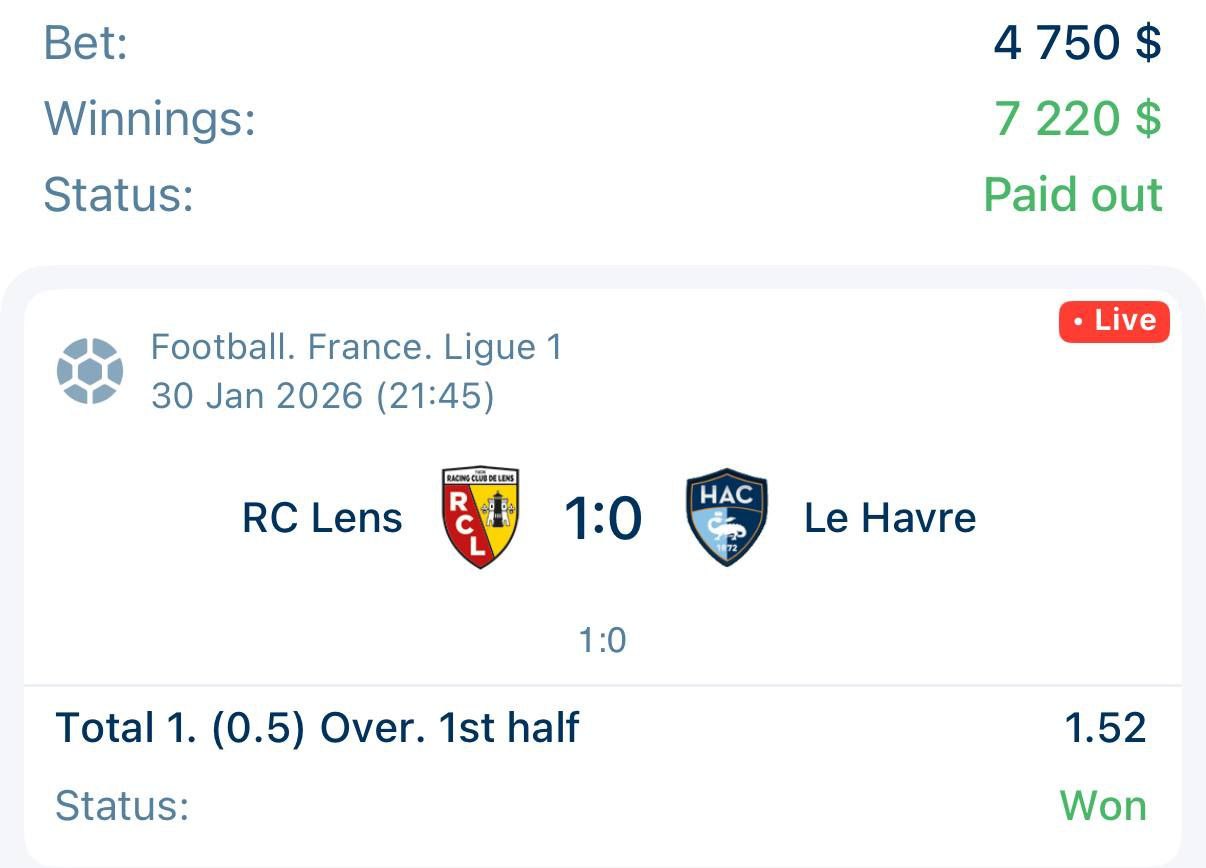Click the match date 30 Jan 2026
The height and width of the screenshot is (868, 1206).
pos(322,396)
